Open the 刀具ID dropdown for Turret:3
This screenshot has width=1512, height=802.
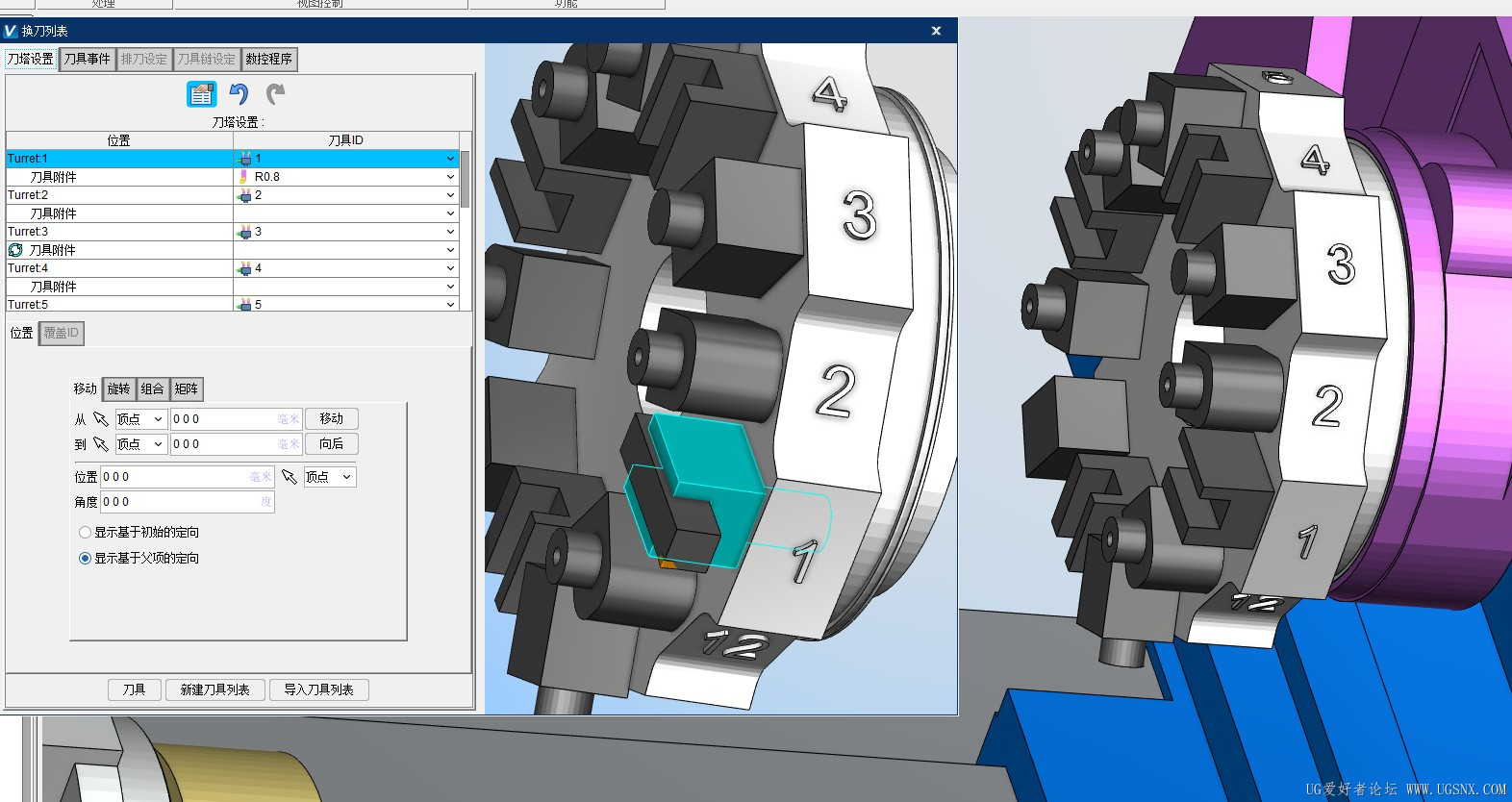coord(450,232)
